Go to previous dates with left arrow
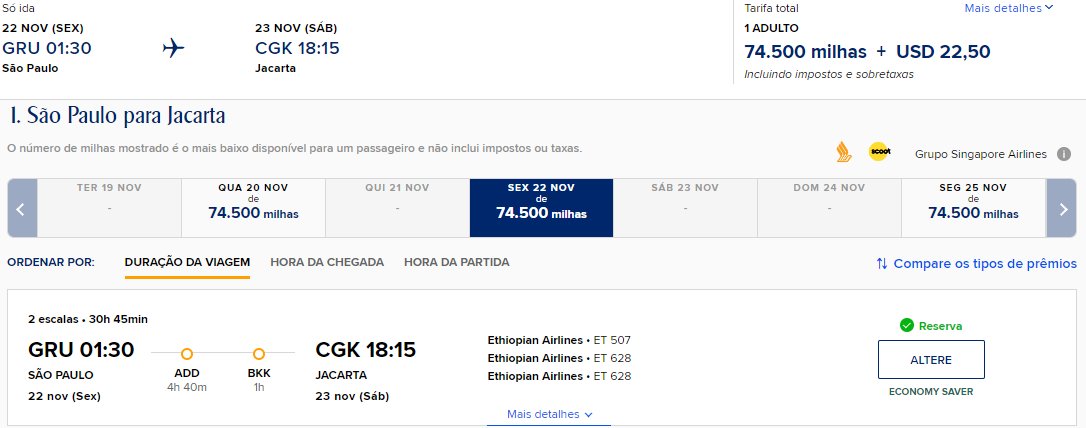The width and height of the screenshot is (1086, 428). pos(22,208)
